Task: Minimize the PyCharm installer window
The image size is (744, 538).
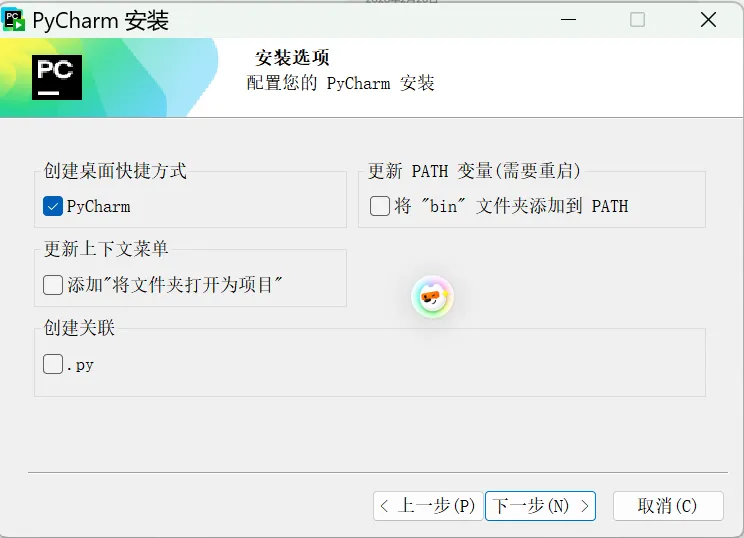Action: 568,19
